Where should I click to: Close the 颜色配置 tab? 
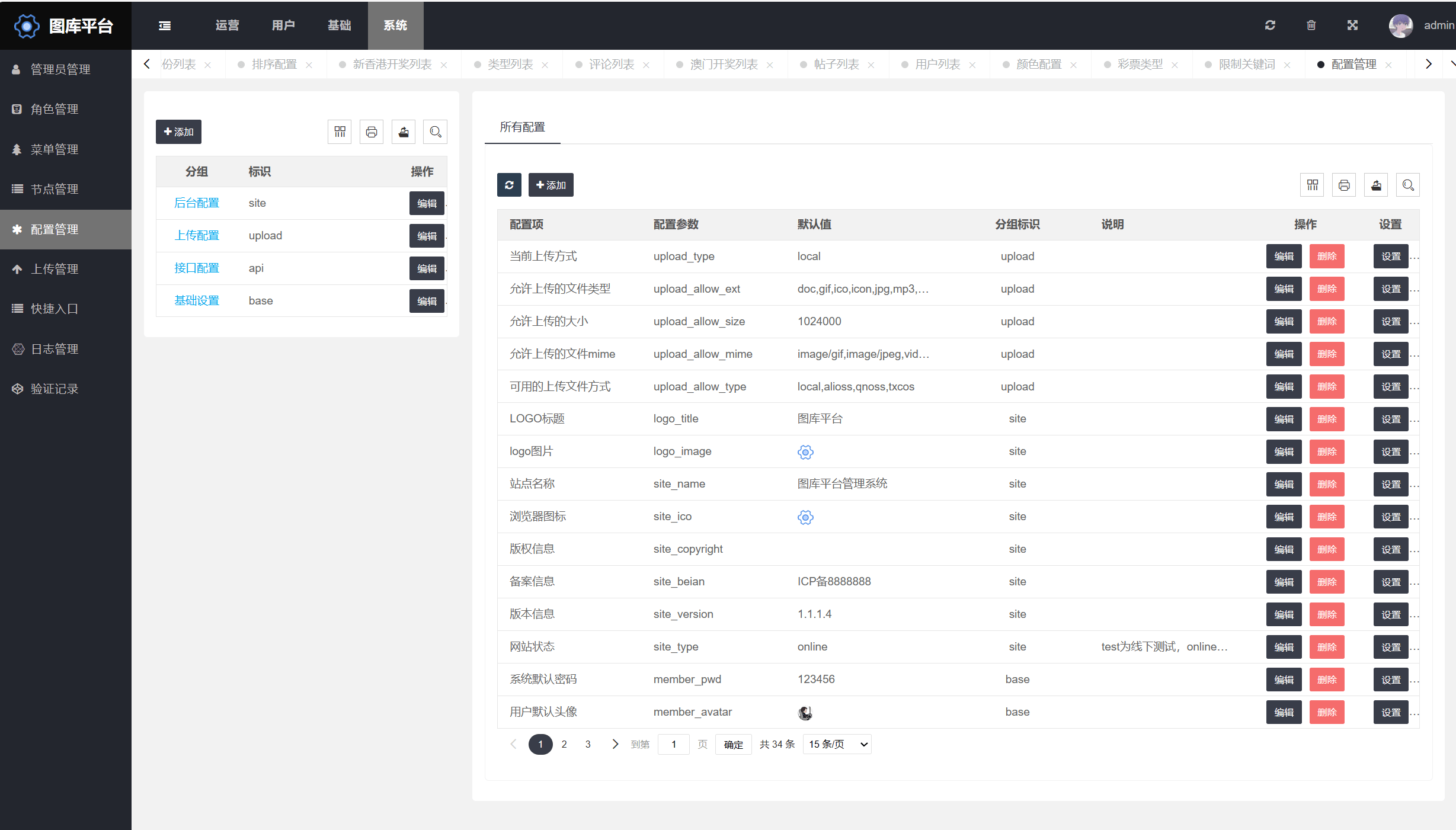click(x=1073, y=65)
